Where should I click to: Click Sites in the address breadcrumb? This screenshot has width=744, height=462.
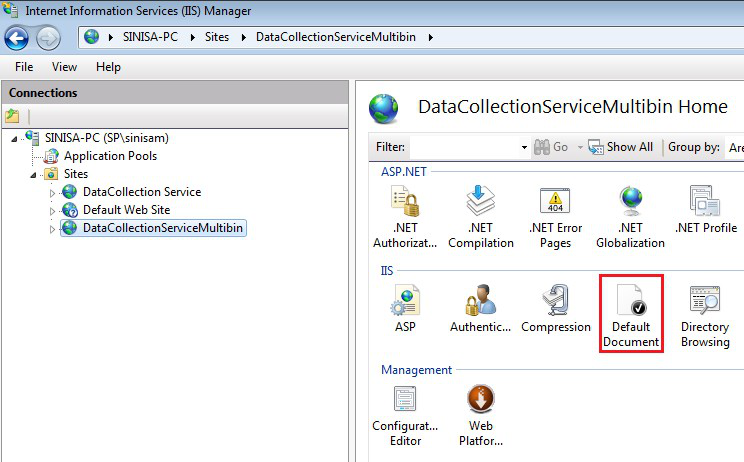tap(217, 37)
